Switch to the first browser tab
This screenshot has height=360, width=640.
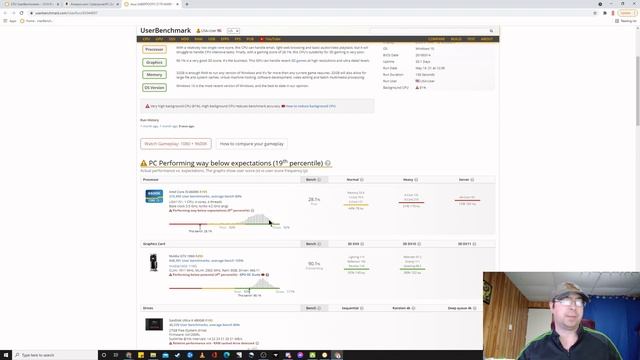[x=33, y=4]
